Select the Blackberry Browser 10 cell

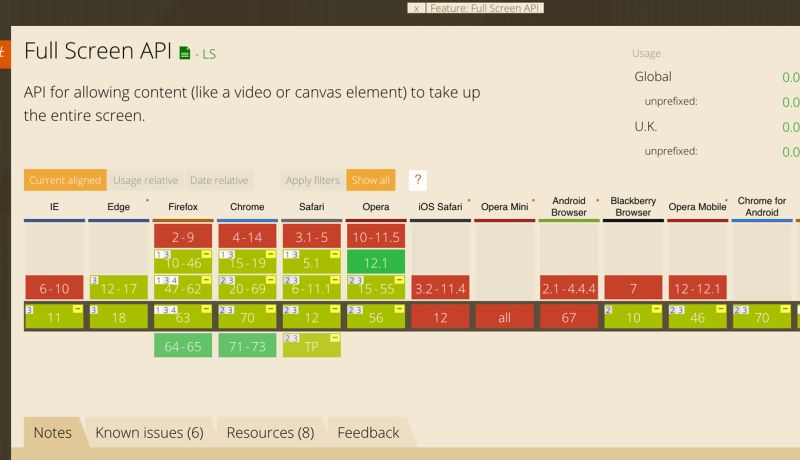click(633, 317)
